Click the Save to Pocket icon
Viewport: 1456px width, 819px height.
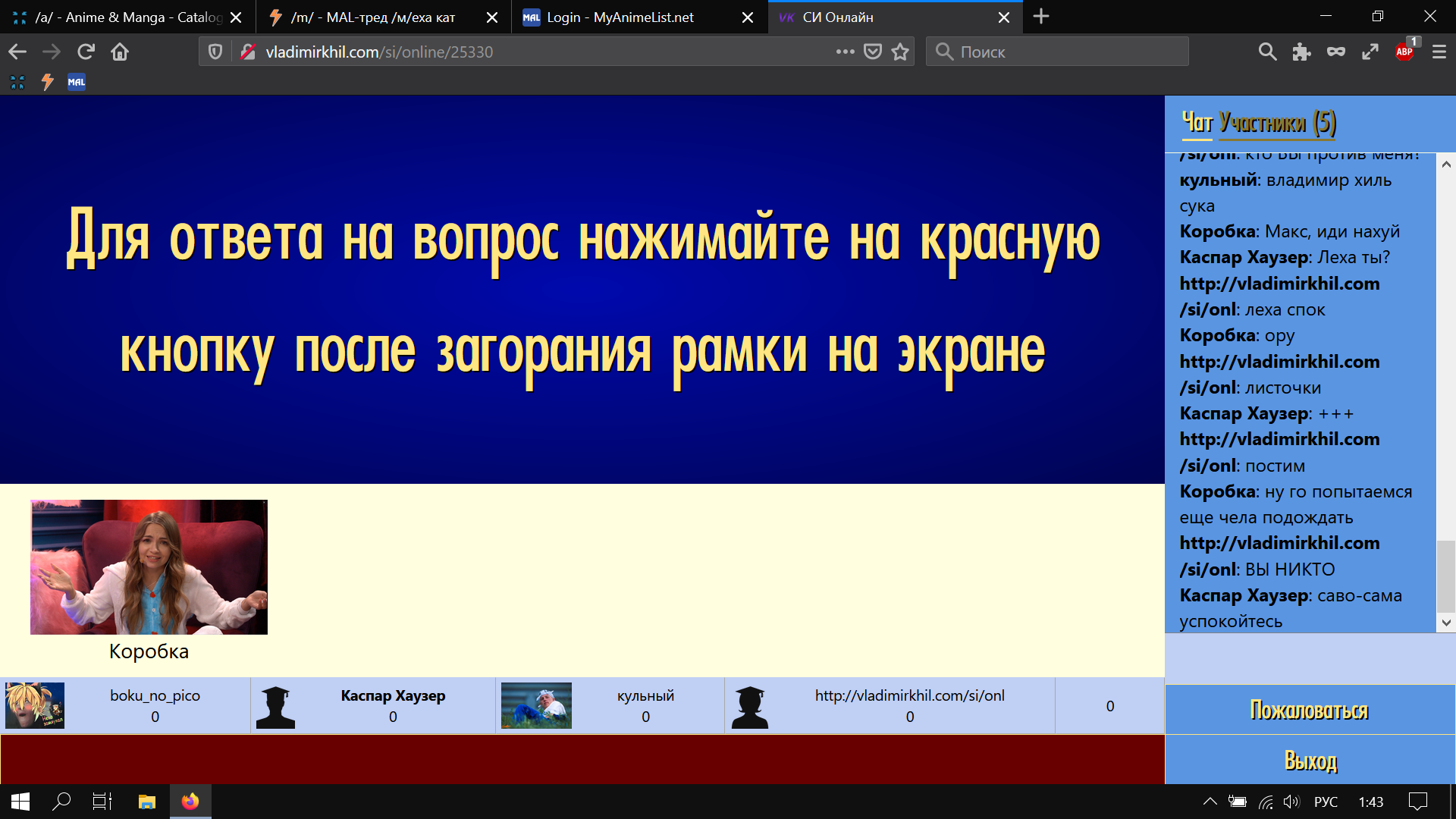pos(873,52)
